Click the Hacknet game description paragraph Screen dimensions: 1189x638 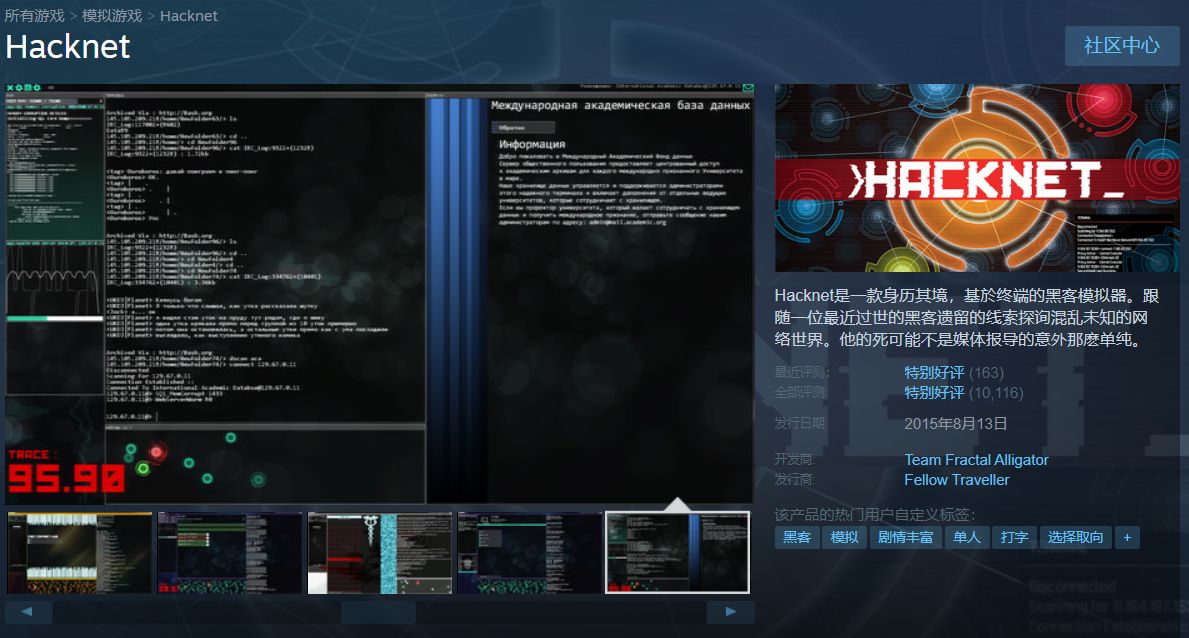pos(967,318)
